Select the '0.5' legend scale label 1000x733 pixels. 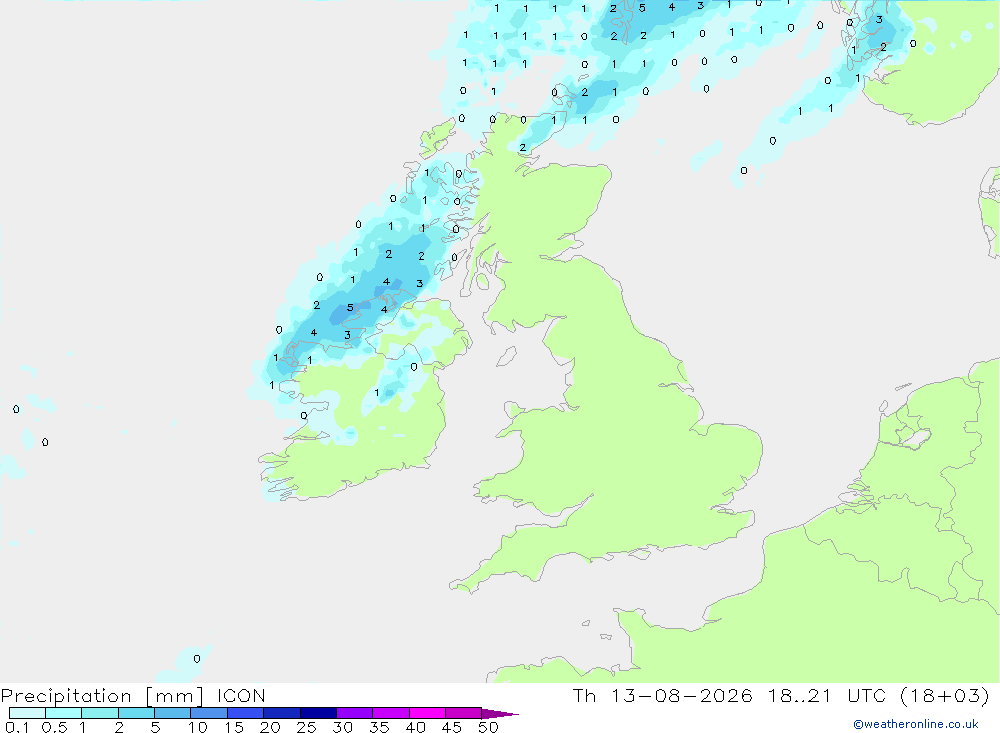click(54, 727)
